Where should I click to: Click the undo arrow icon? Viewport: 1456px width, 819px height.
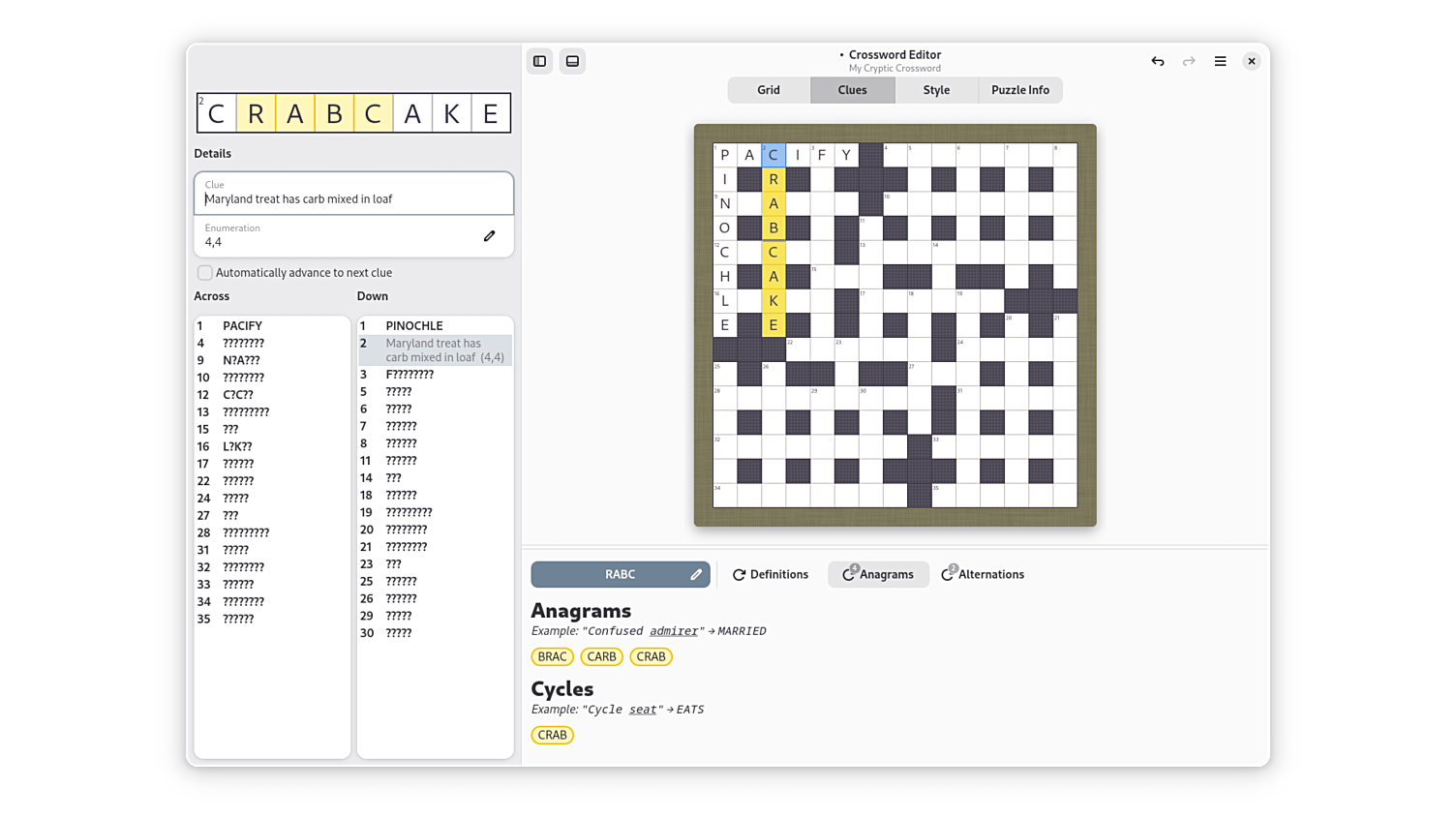[x=1157, y=61]
